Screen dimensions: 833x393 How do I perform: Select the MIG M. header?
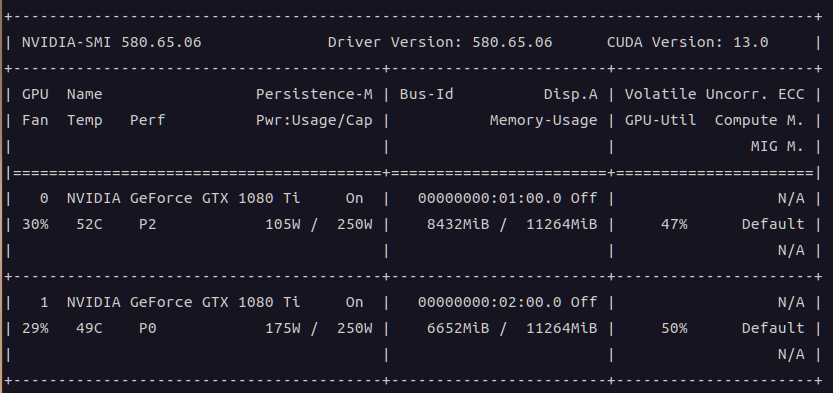tap(777, 146)
